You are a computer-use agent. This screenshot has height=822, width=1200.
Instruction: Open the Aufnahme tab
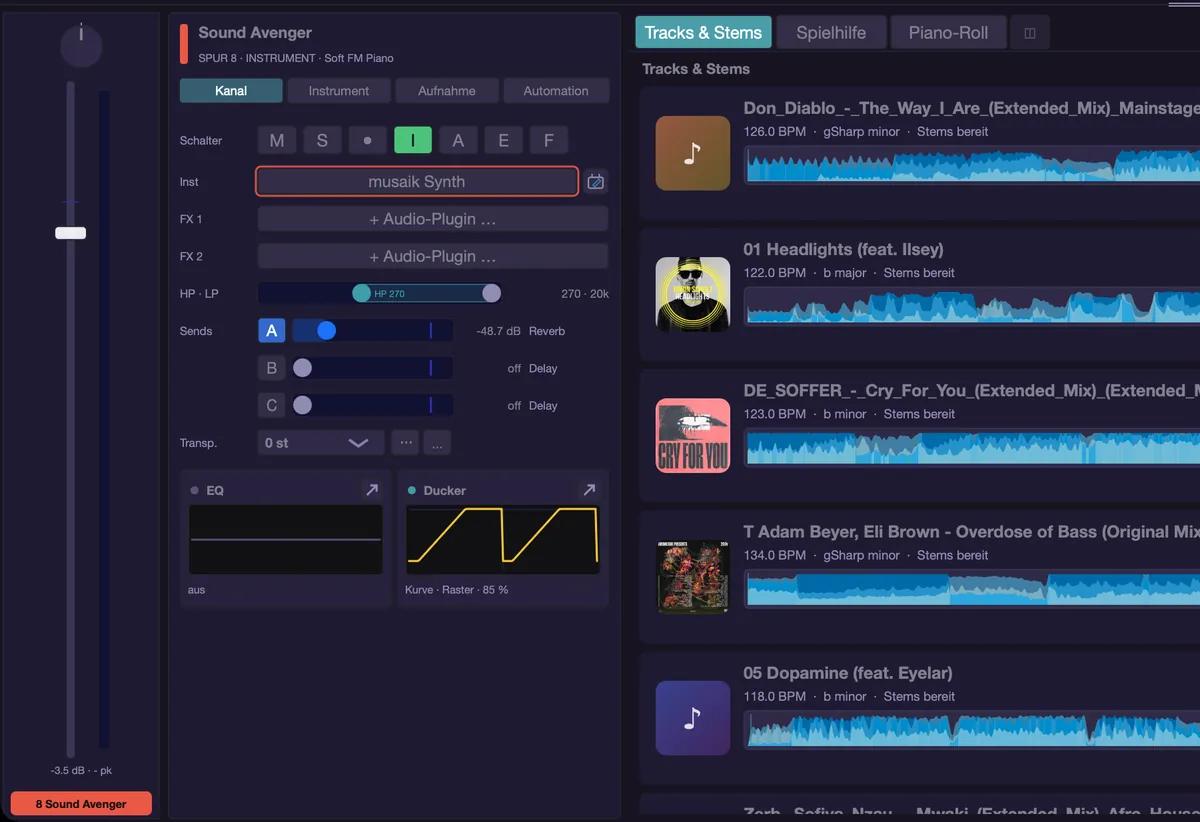447,91
